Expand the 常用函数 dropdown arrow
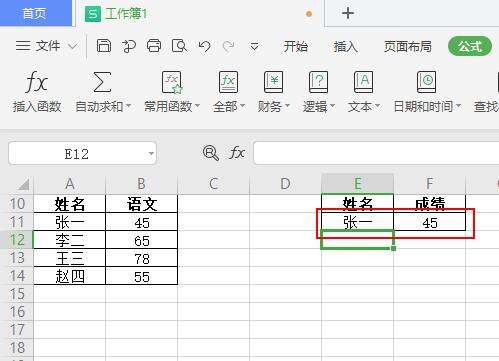This screenshot has height=361, width=499. tap(197, 106)
